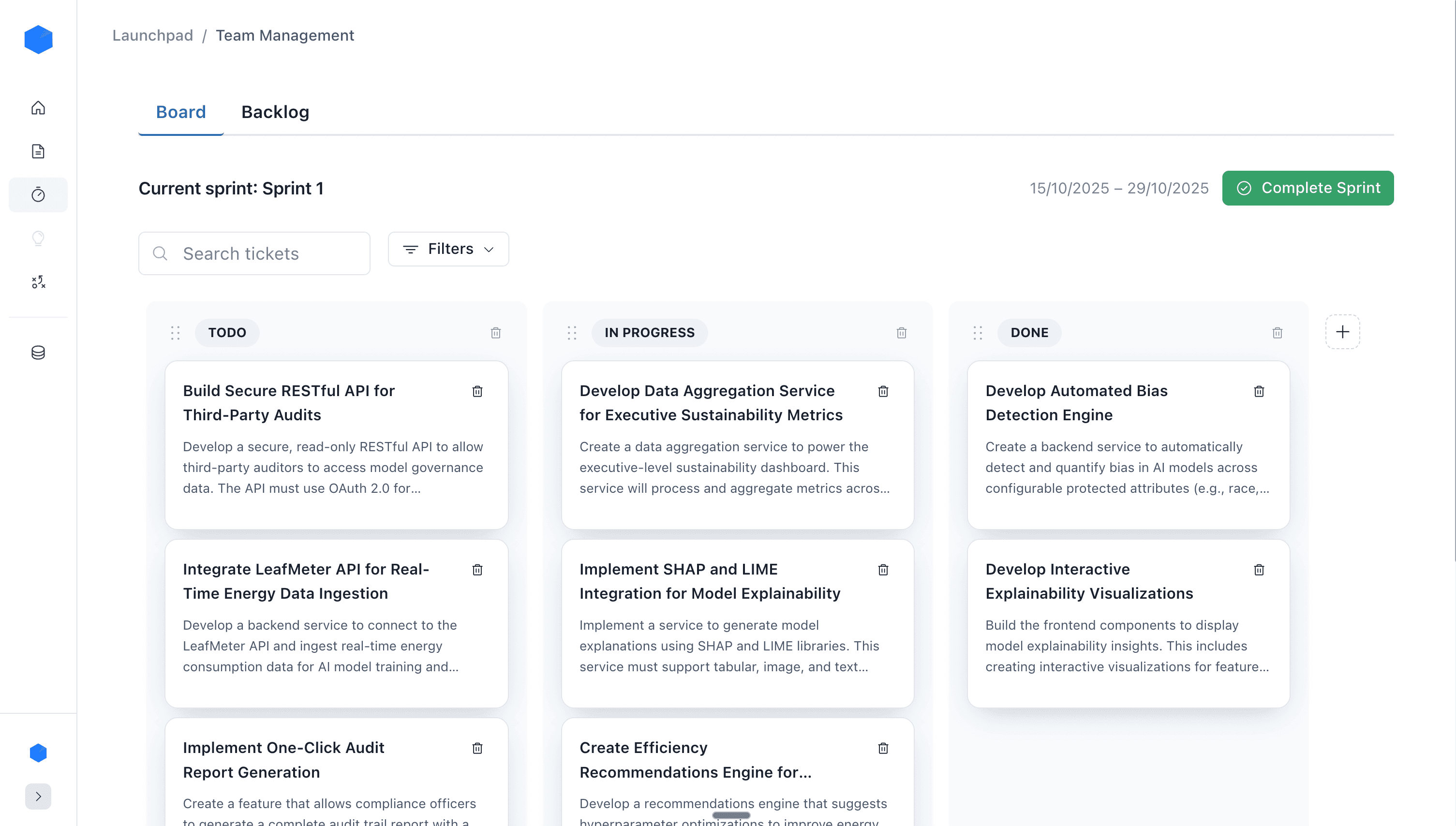Click the document icon in sidebar

[38, 151]
